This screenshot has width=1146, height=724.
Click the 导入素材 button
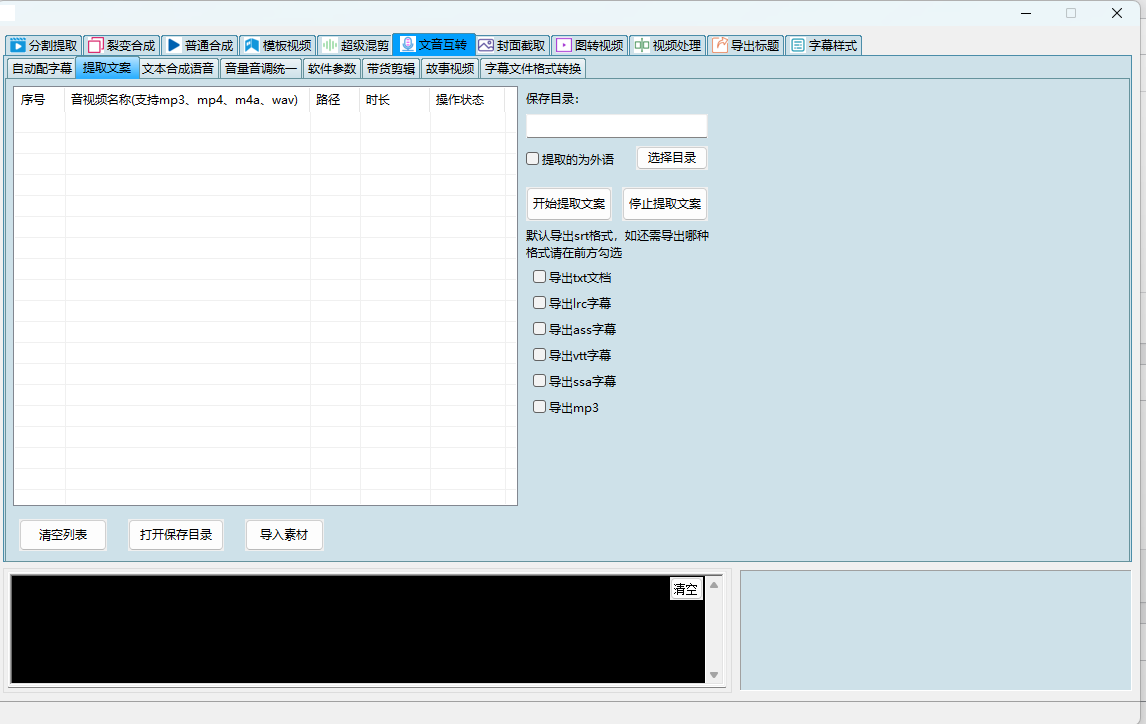284,535
